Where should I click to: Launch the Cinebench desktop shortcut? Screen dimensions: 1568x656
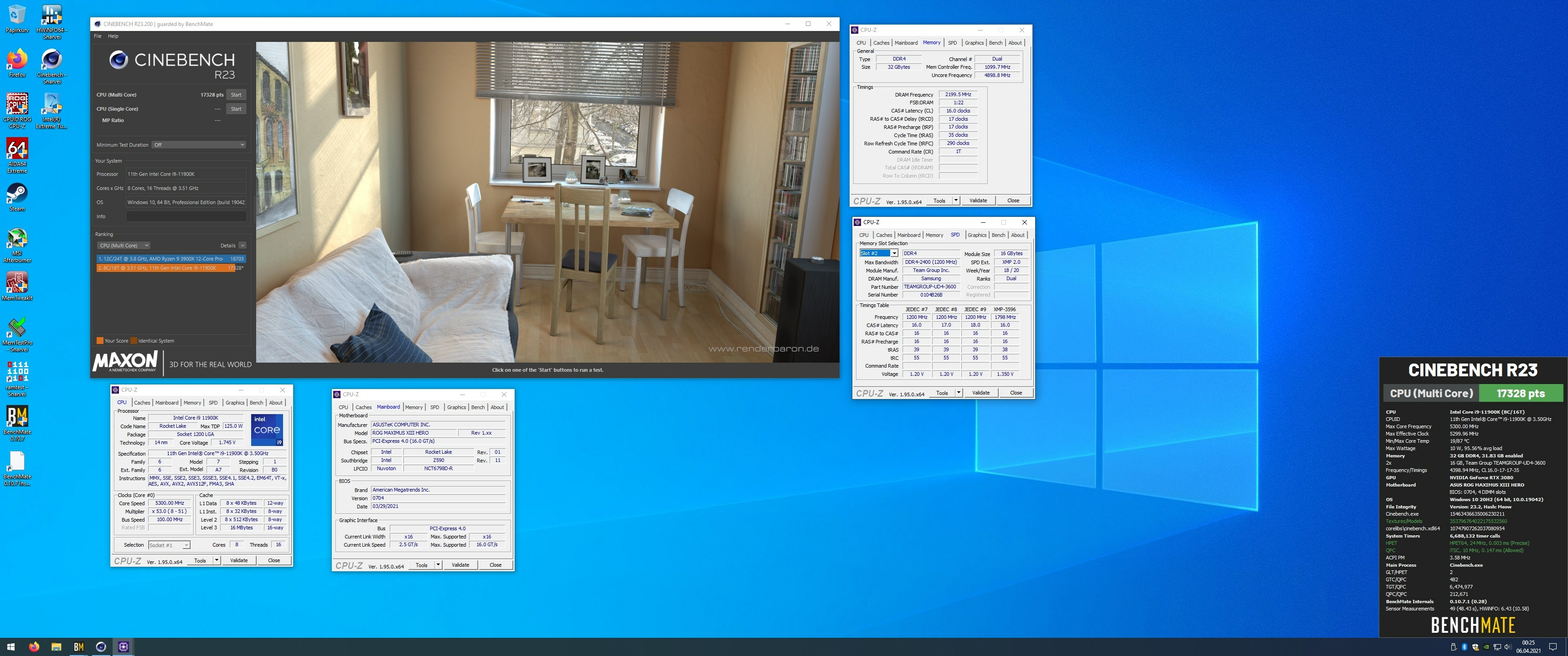point(52,67)
